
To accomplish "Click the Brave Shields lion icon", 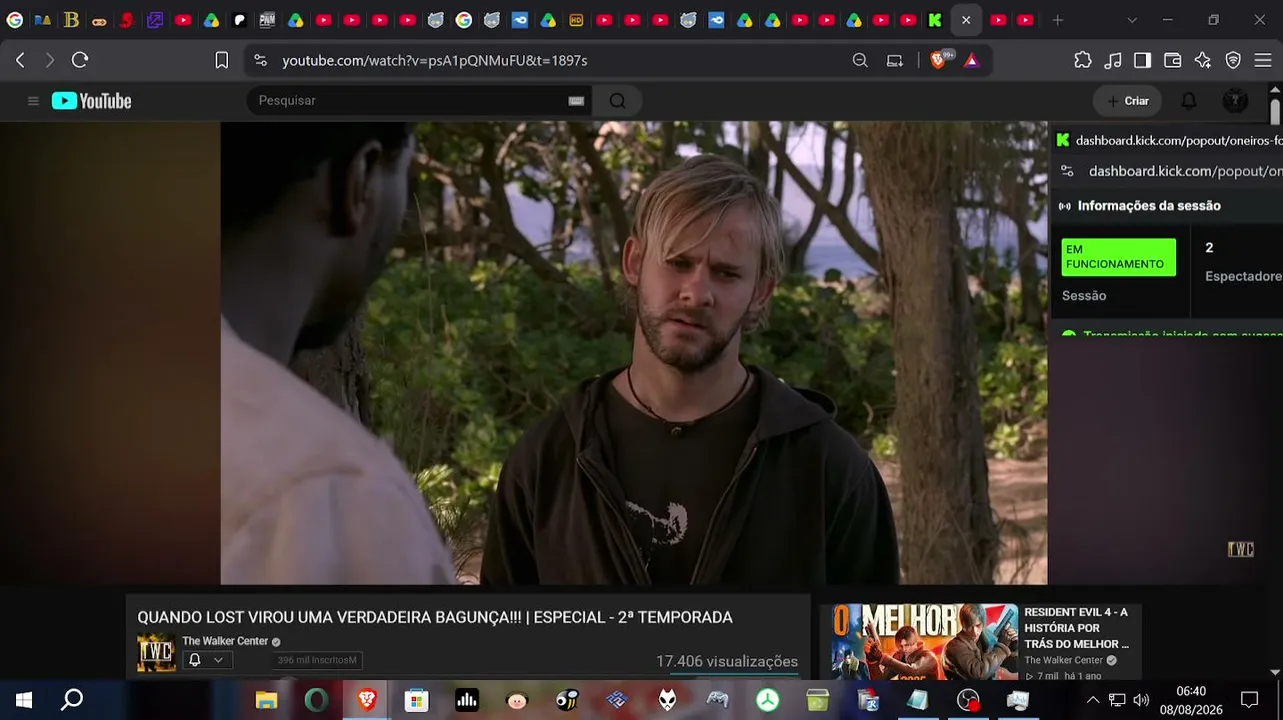I will 938,60.
